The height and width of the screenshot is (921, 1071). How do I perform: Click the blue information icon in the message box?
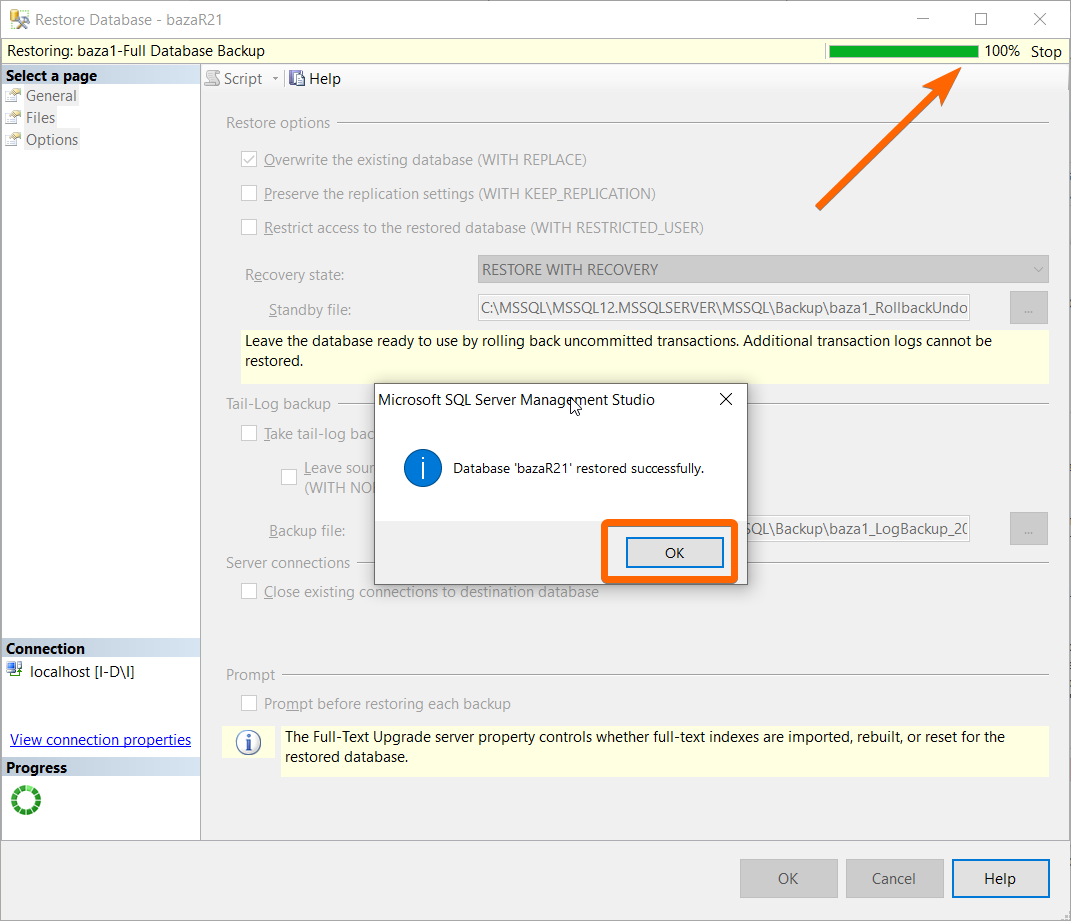tap(423, 468)
